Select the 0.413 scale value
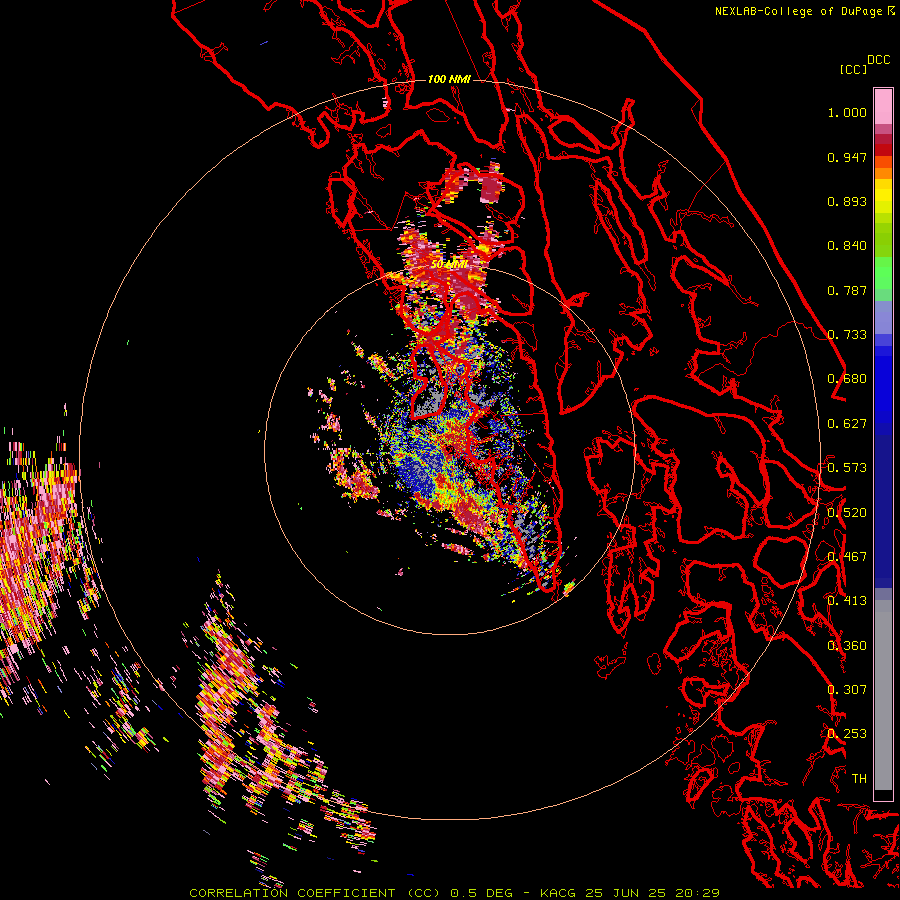The height and width of the screenshot is (900, 900). 847,601
